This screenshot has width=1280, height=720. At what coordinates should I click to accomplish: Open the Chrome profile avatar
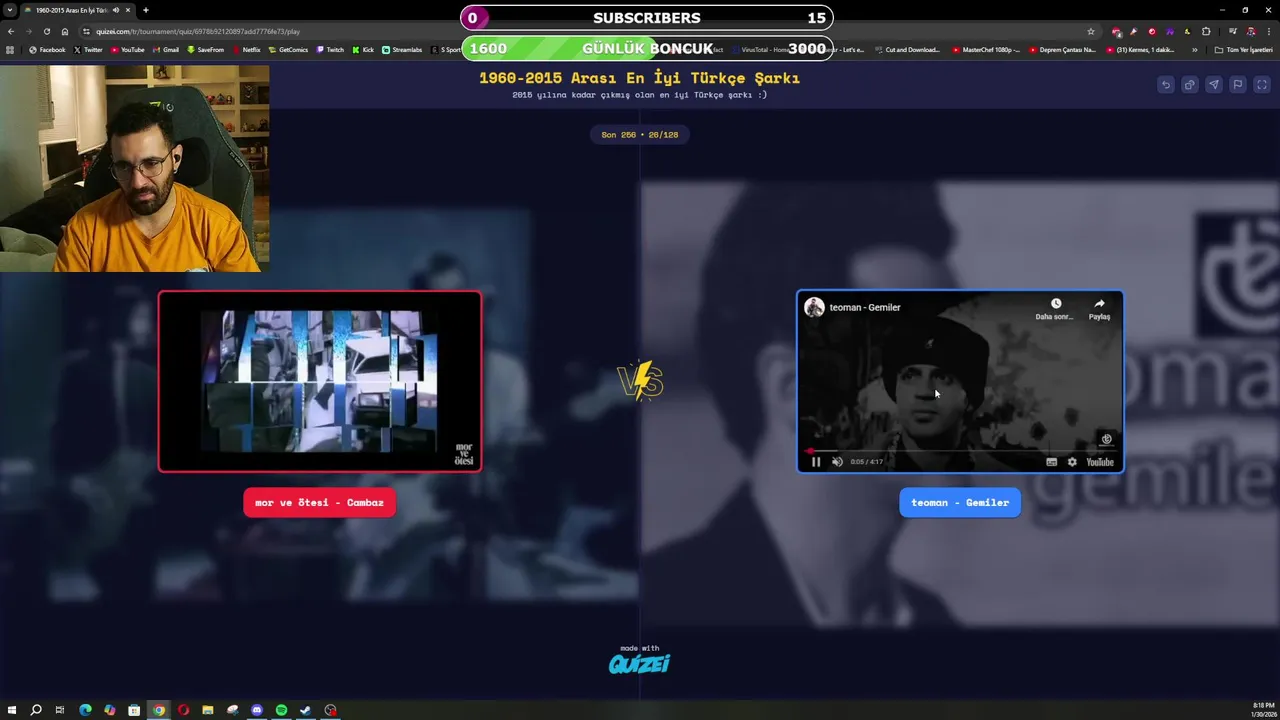1250,31
